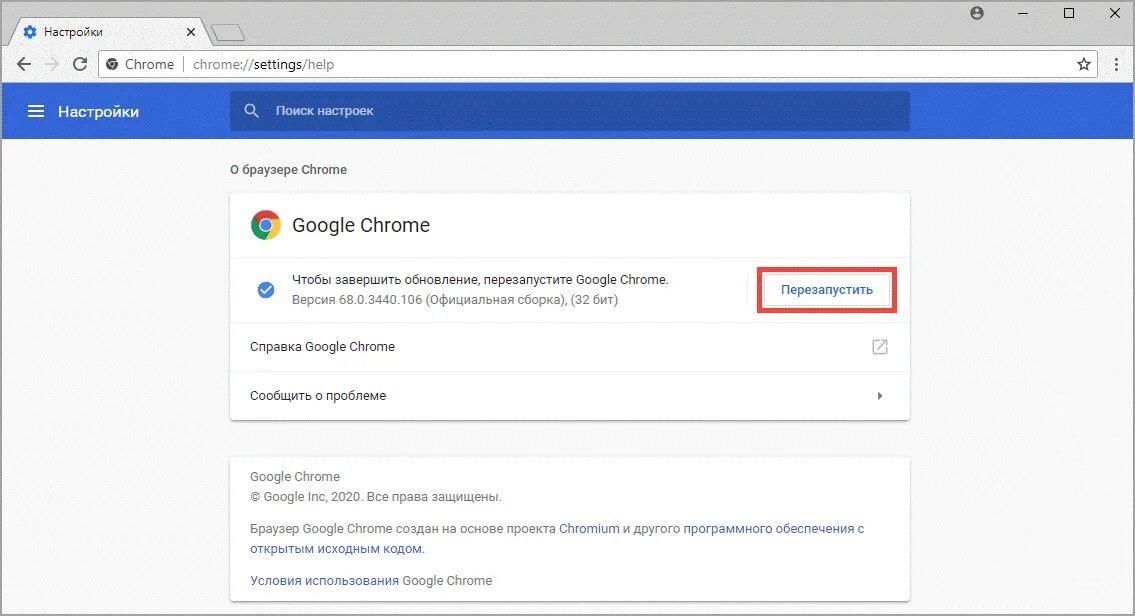Open the Chrome three-dot menu
This screenshot has height=616, width=1135.
point(1117,64)
